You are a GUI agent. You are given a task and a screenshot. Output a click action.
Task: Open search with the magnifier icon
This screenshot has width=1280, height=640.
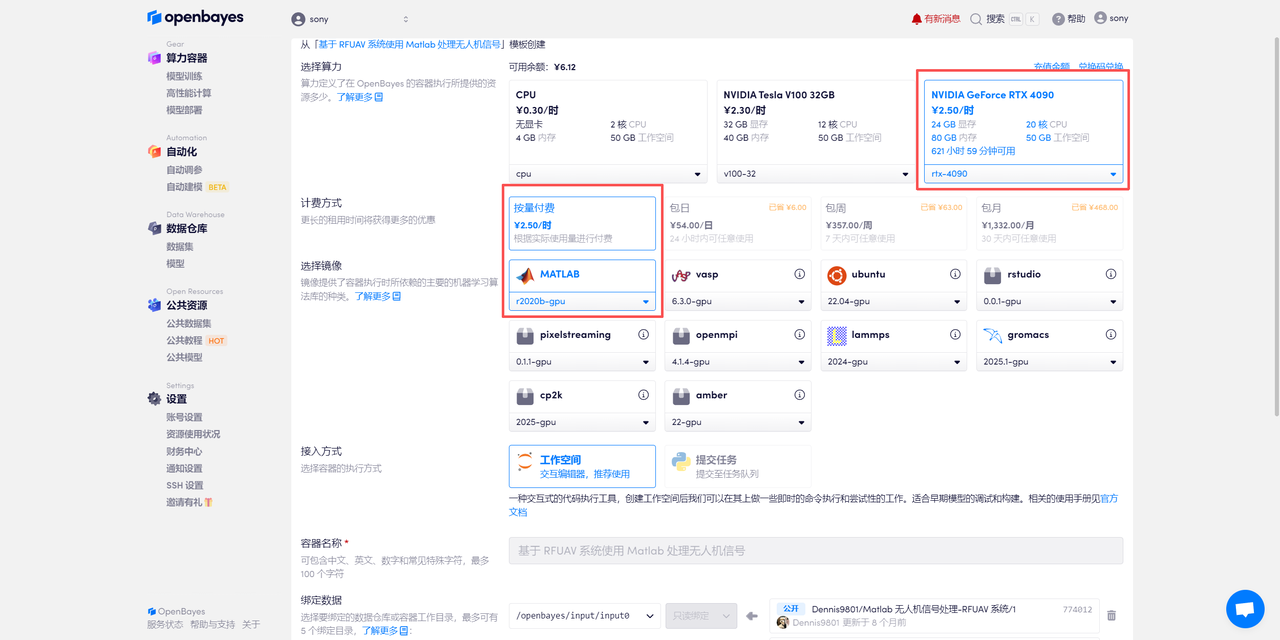coord(976,19)
